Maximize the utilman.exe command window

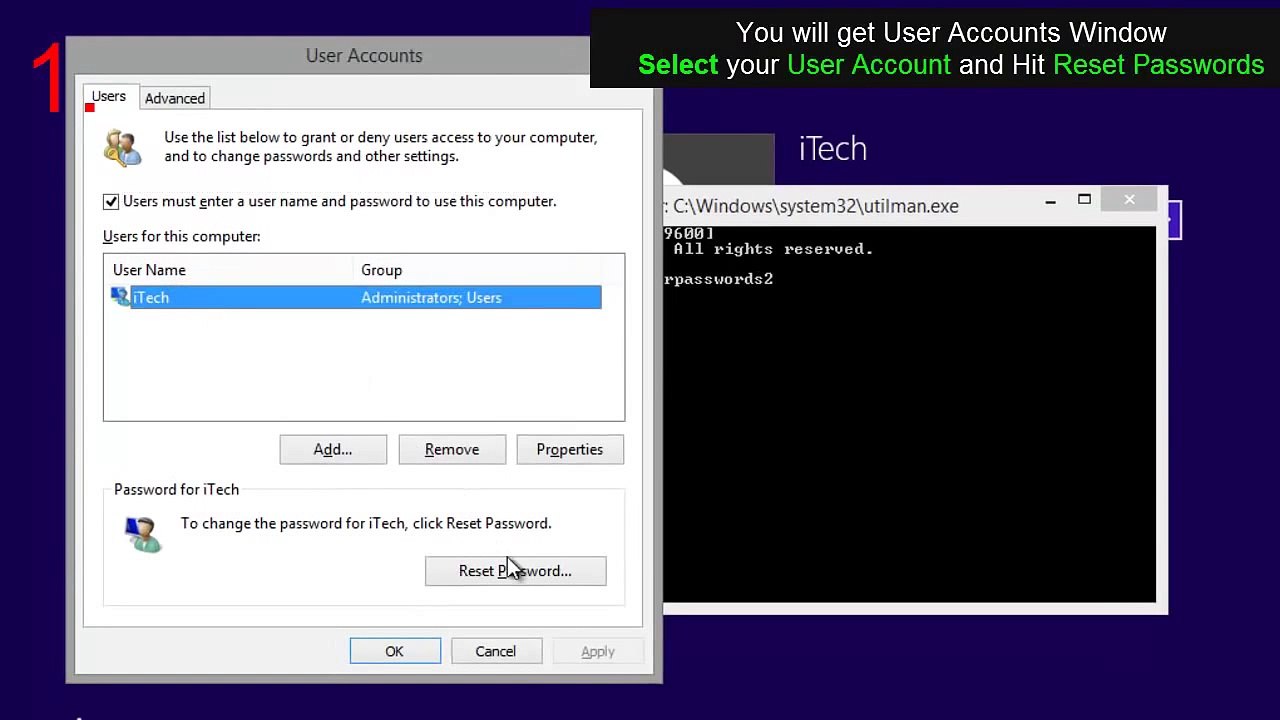point(1084,200)
